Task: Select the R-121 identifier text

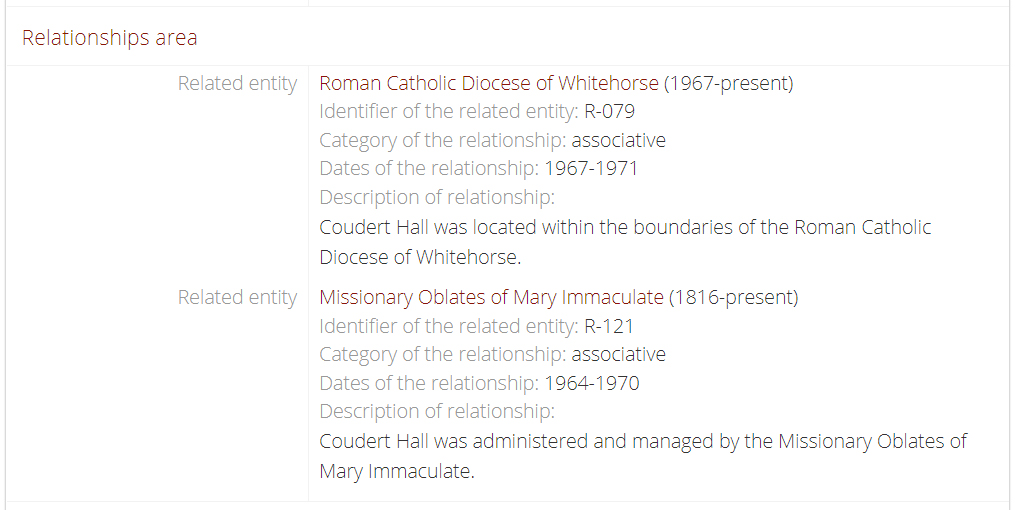Action: (x=608, y=325)
